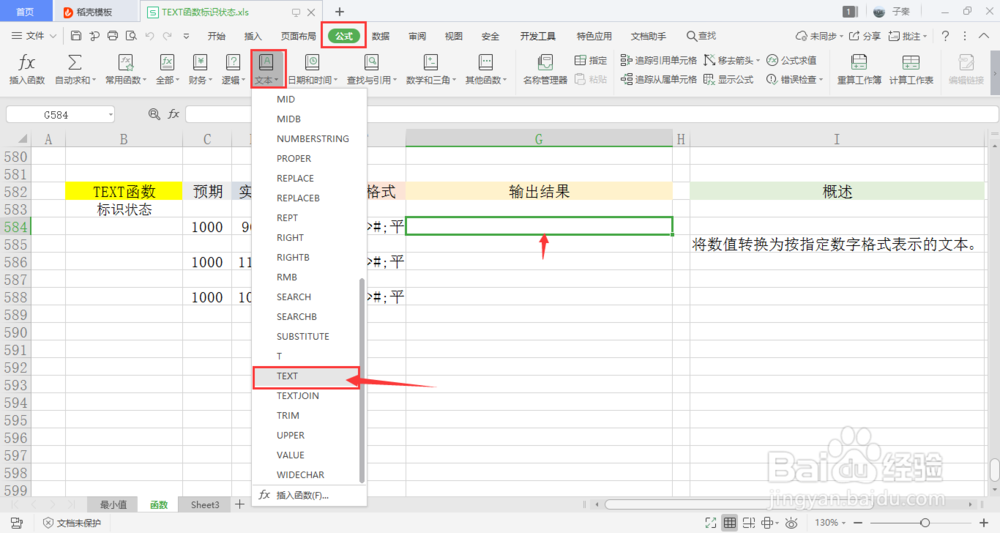
Task: Open Other Functions (其他函数) icon
Action: point(485,62)
